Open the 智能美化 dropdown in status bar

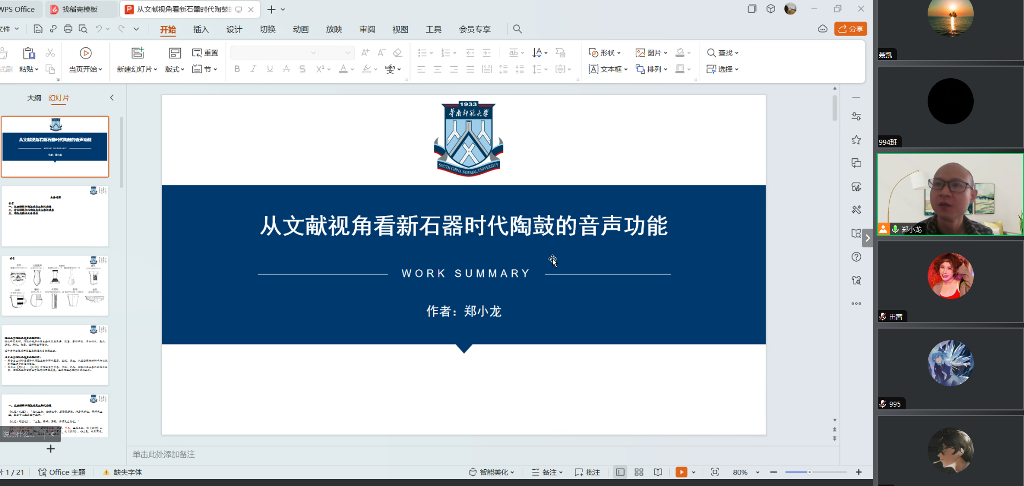coord(489,472)
